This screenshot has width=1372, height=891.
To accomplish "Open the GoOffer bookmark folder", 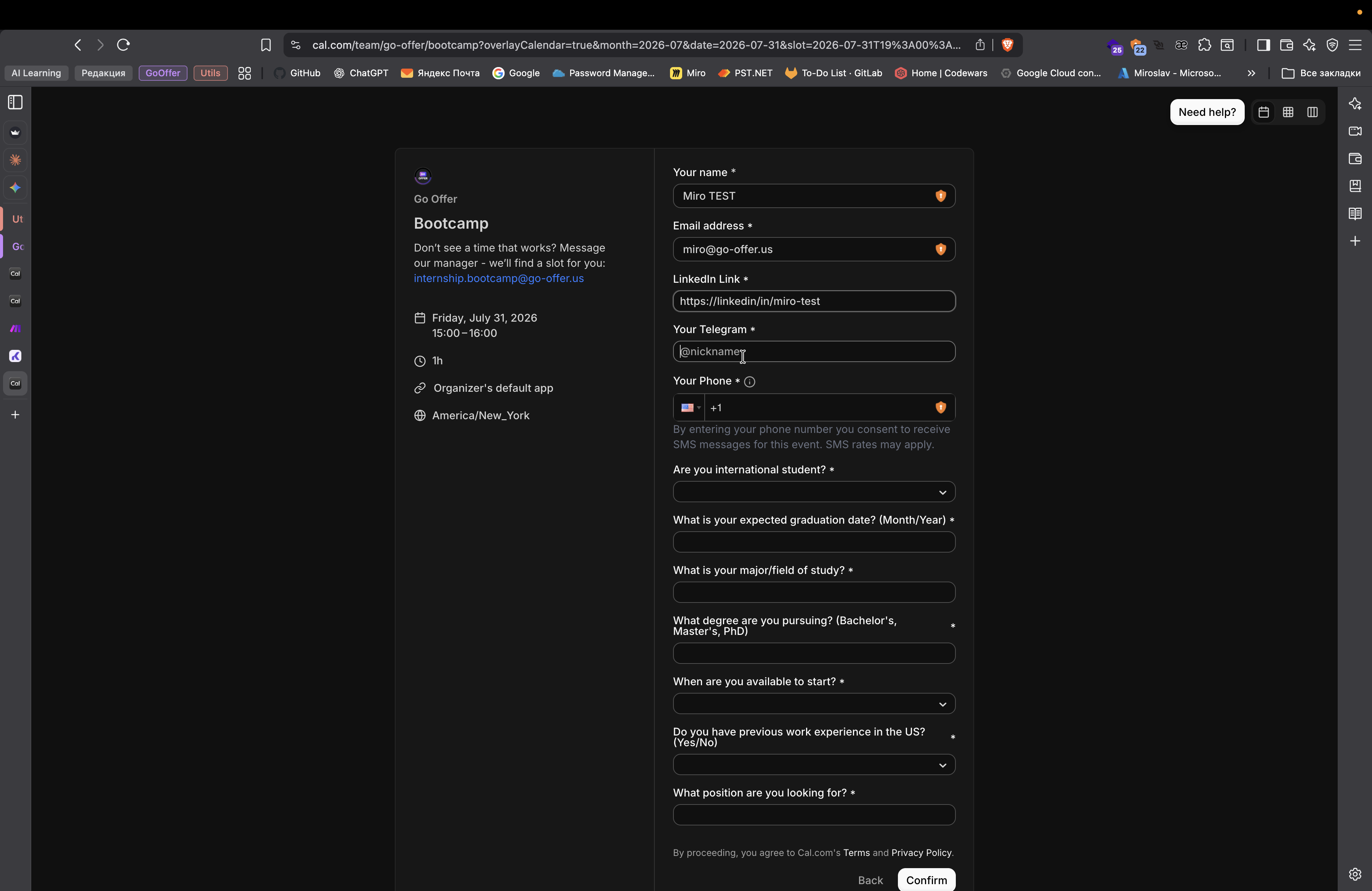I will pyautogui.click(x=163, y=73).
